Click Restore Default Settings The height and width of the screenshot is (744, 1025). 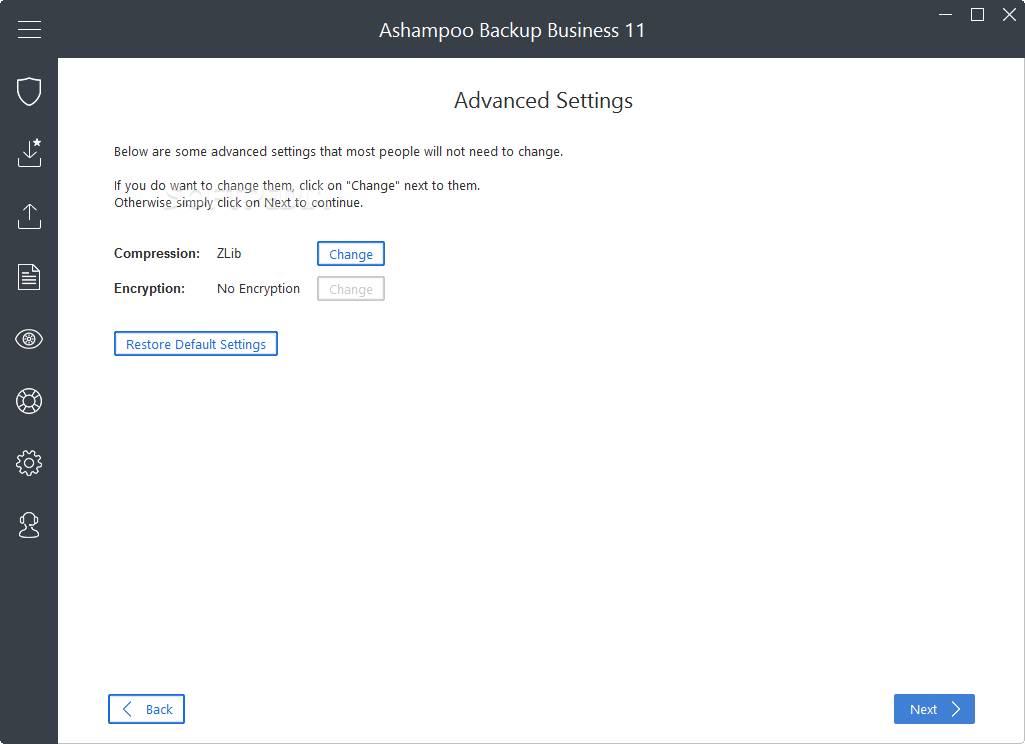point(195,344)
